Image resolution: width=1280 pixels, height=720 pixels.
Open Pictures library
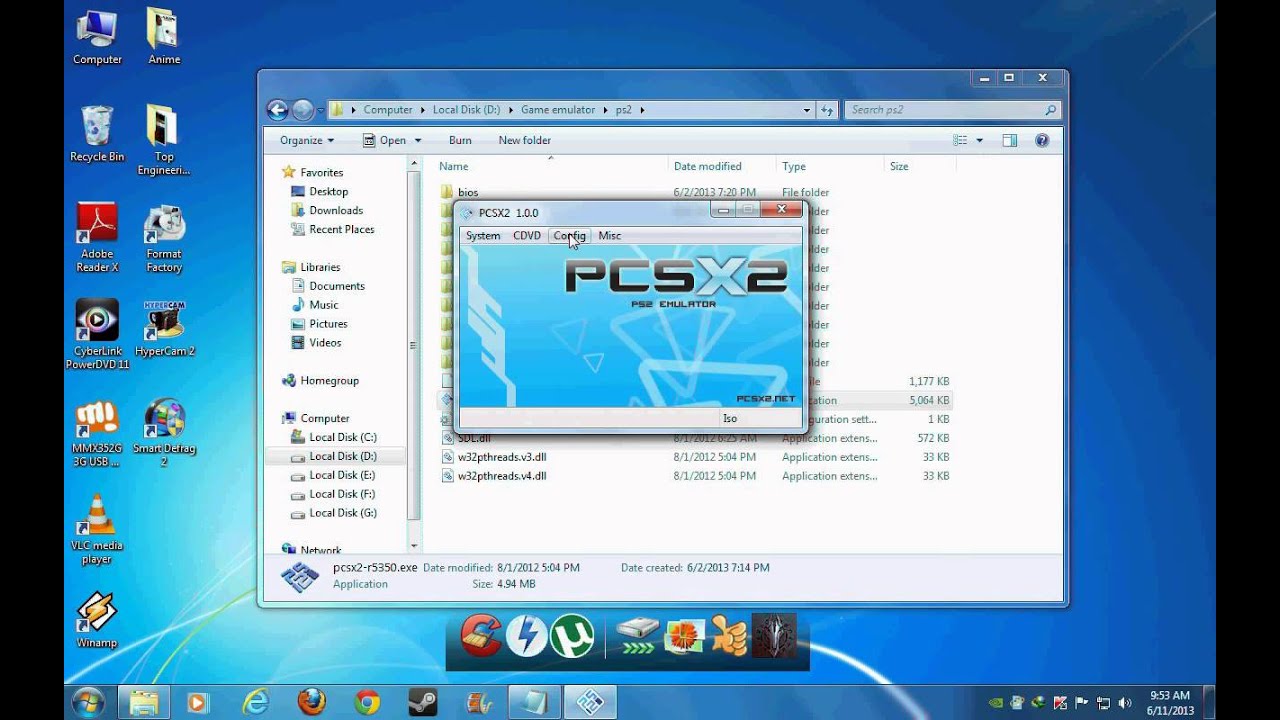328,324
